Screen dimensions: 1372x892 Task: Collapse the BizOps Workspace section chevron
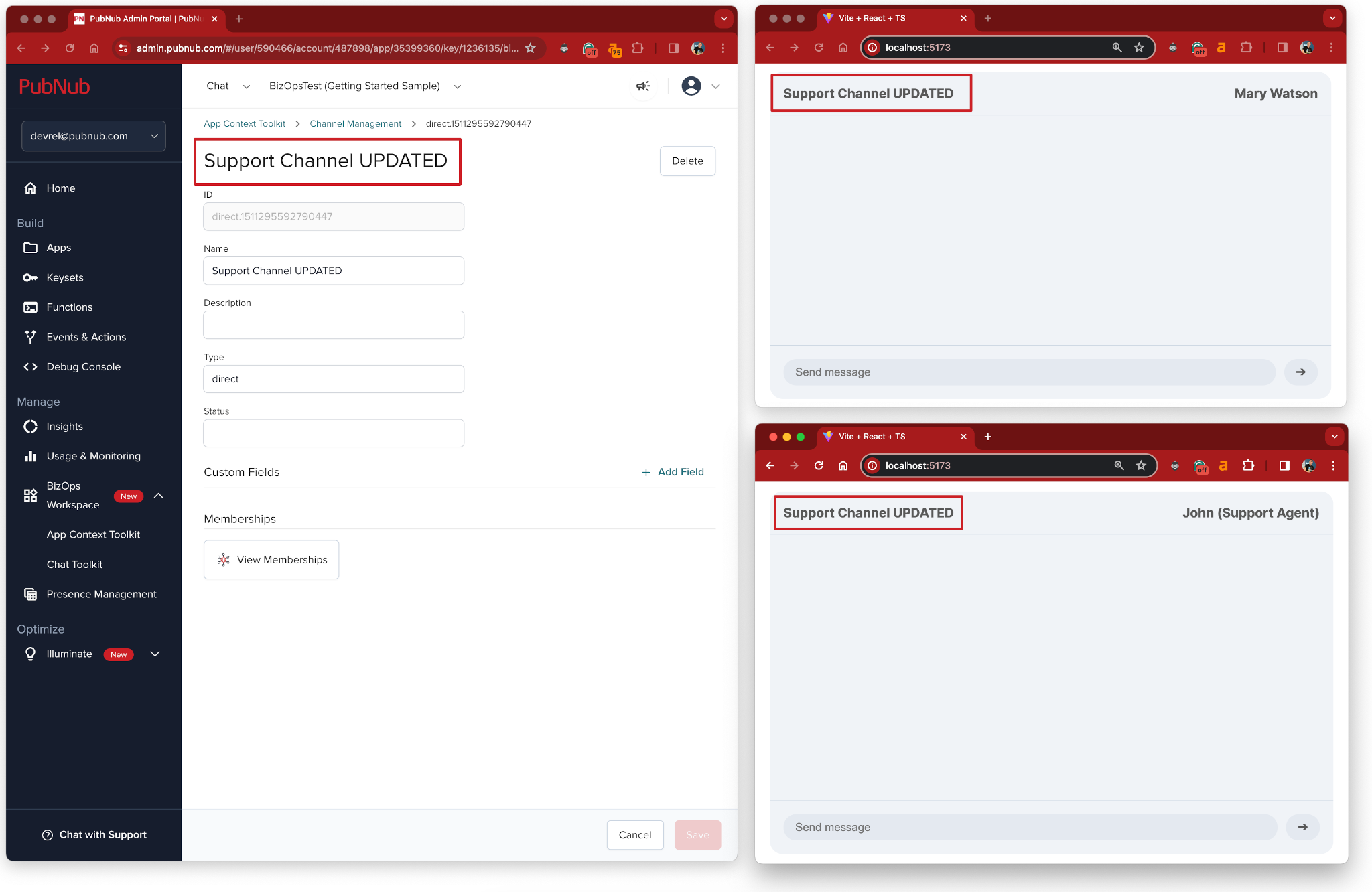(x=158, y=496)
